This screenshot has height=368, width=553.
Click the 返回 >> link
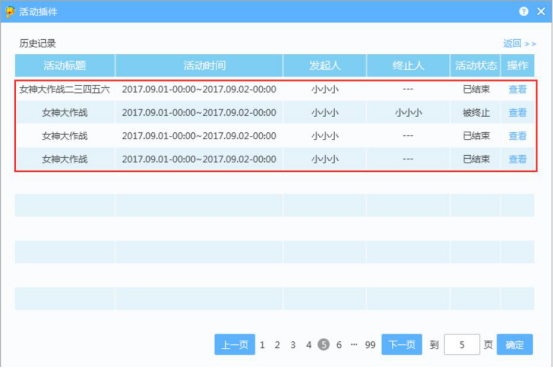[x=519, y=43]
